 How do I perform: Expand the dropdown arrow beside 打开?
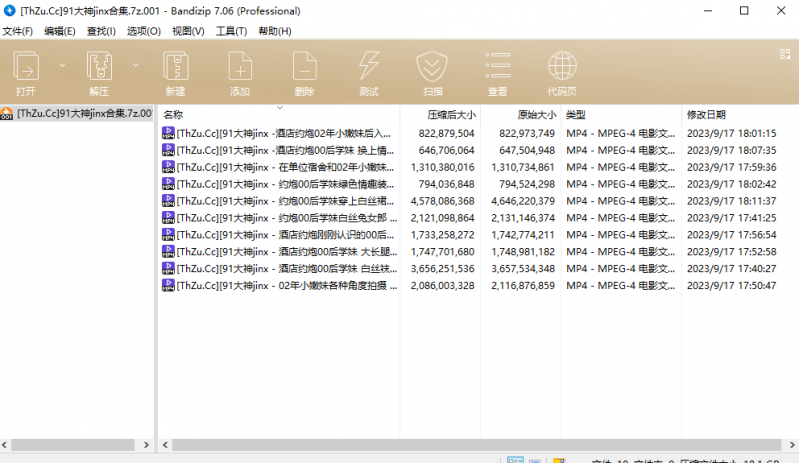[62, 65]
